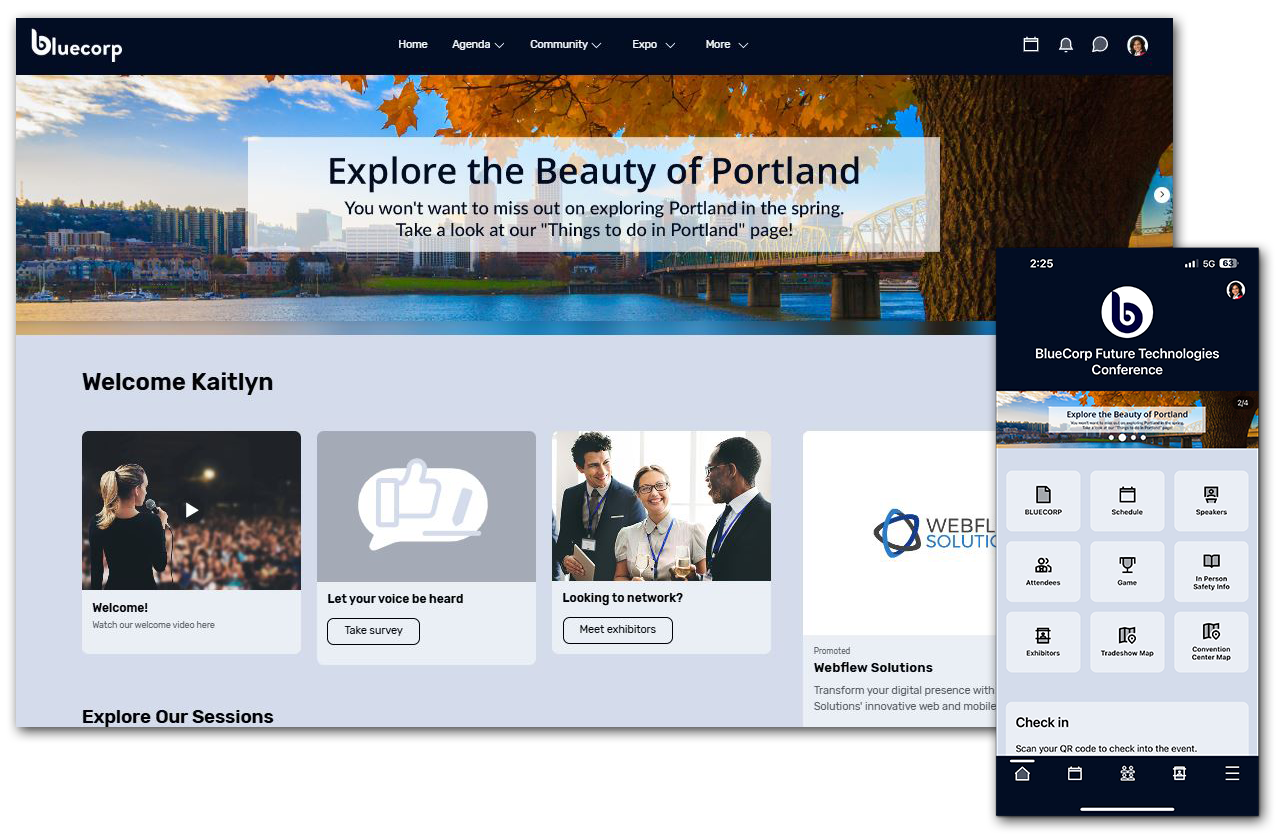Open the chat messages icon

pyautogui.click(x=1100, y=44)
